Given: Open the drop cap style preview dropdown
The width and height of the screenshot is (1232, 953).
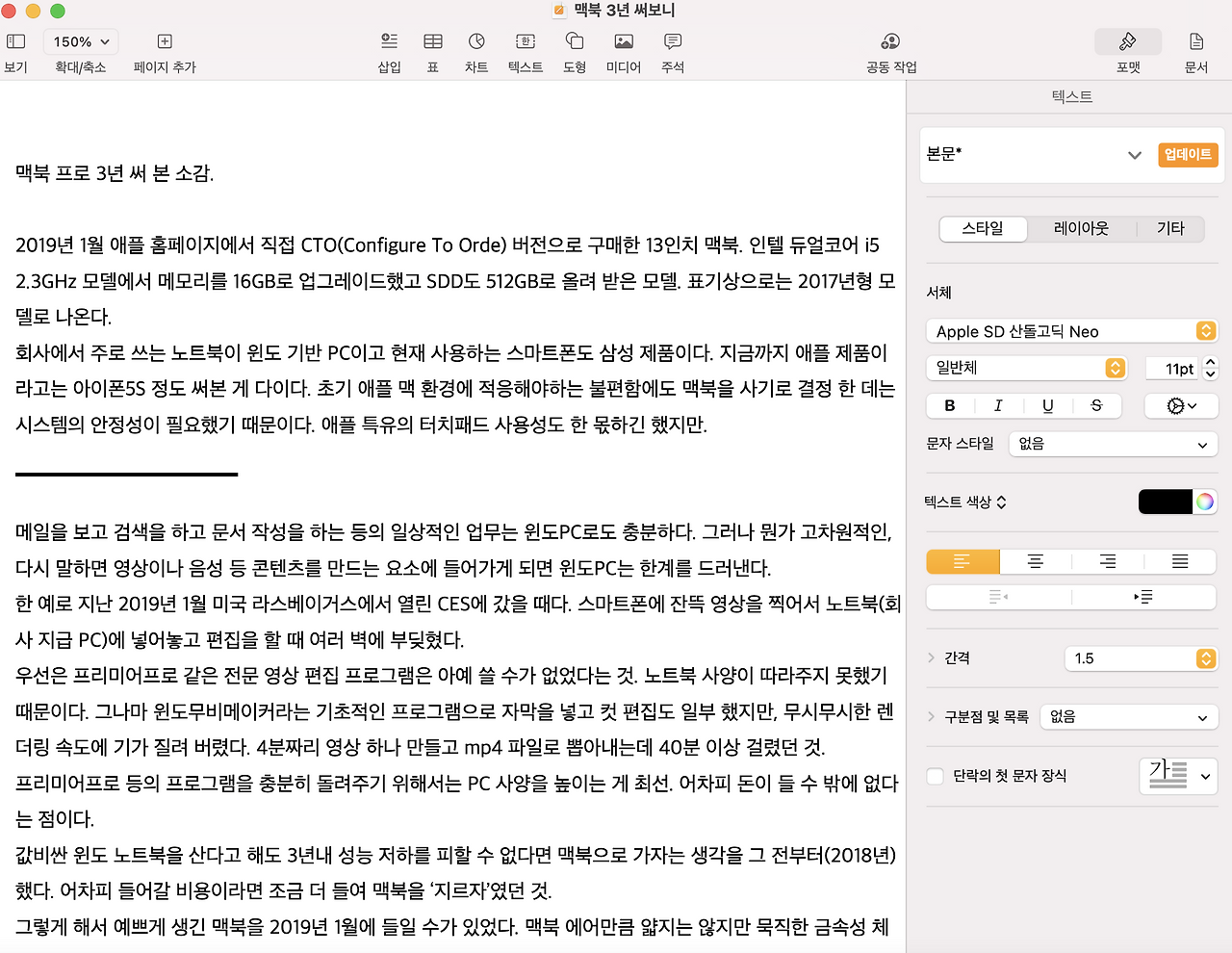Looking at the screenshot, I should [x=1179, y=775].
